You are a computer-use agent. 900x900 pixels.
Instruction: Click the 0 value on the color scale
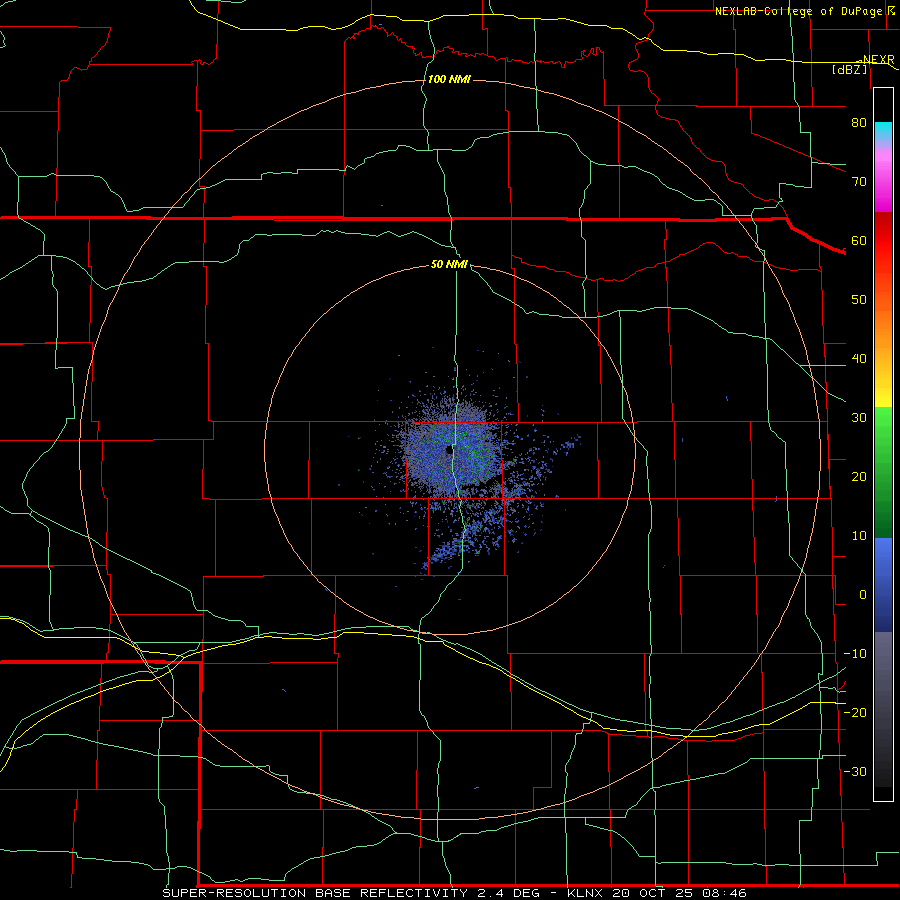point(863,595)
